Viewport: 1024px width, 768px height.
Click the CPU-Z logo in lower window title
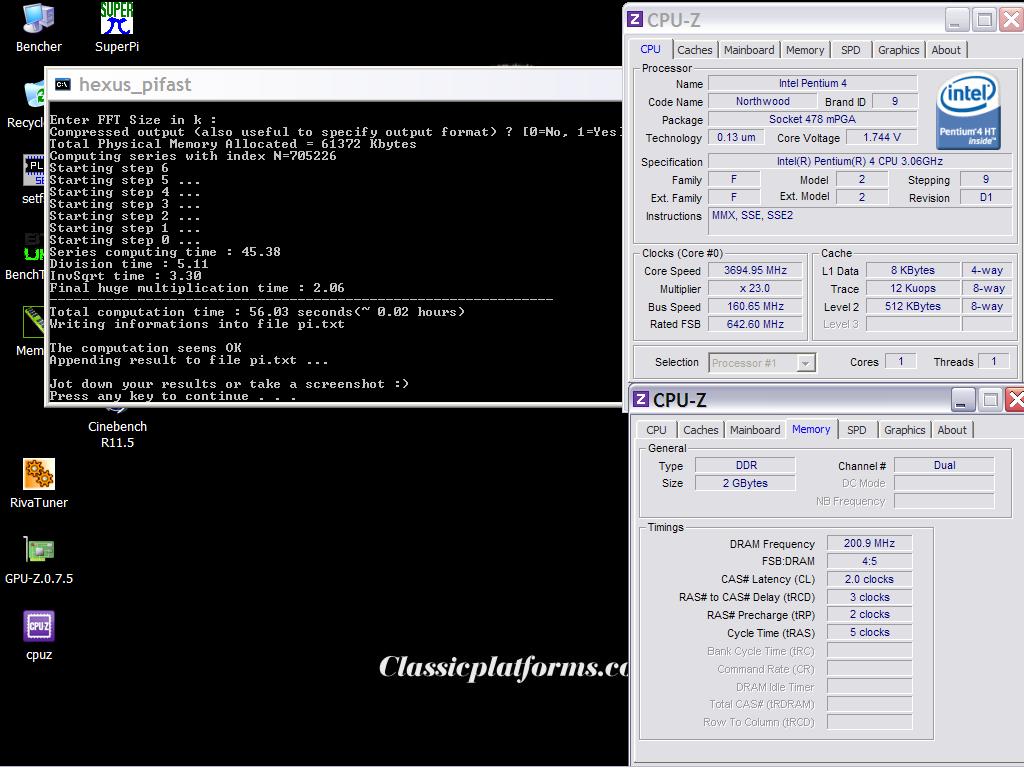tap(641, 399)
